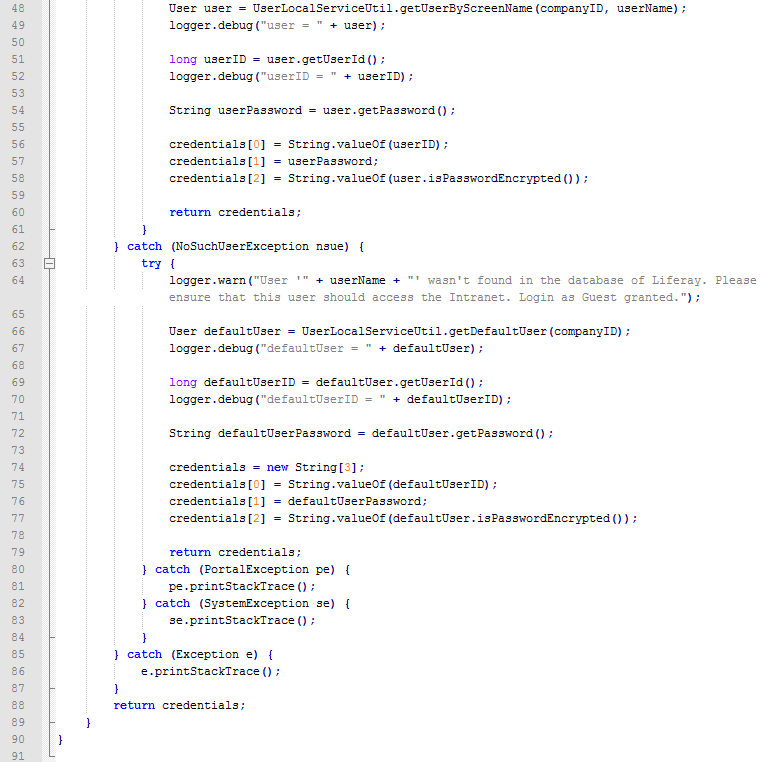Click the string "user = " in logger.debug
Viewport: 774px width, 762px height.
pos(291,26)
